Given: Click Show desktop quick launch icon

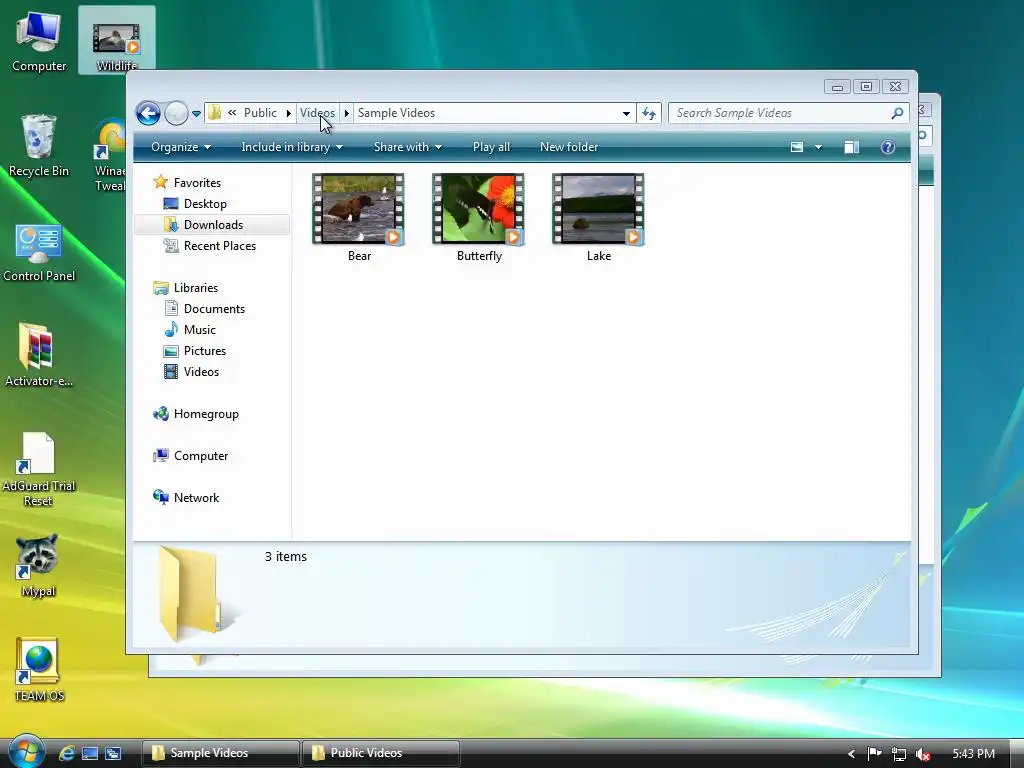Looking at the screenshot, I should point(90,753).
